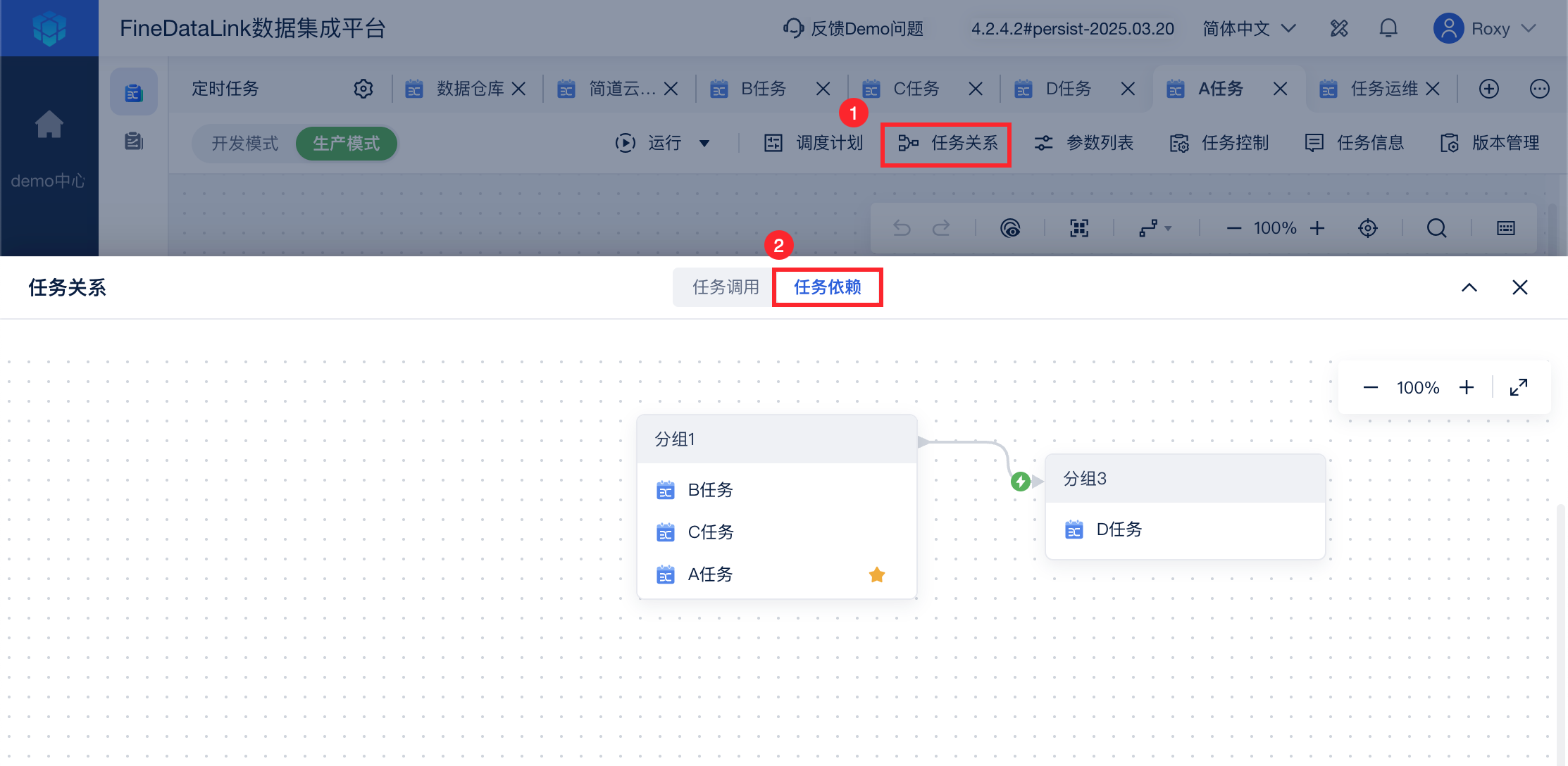
Task: Zoom in the dependency graph with plus
Action: coord(1467,387)
